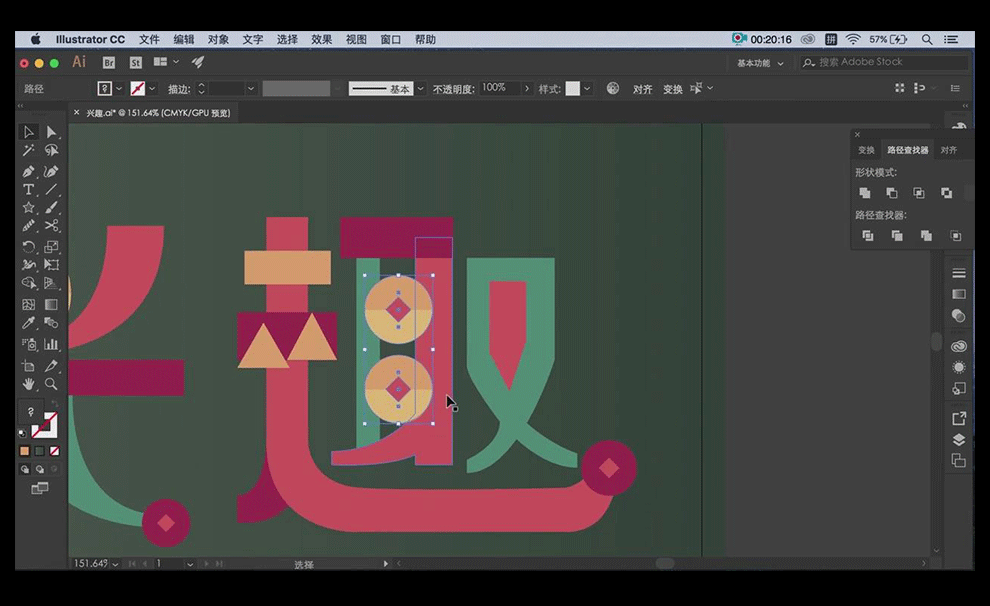Image resolution: width=990 pixels, height=606 pixels.
Task: Click 对齐 in the control bar
Action: [642, 89]
